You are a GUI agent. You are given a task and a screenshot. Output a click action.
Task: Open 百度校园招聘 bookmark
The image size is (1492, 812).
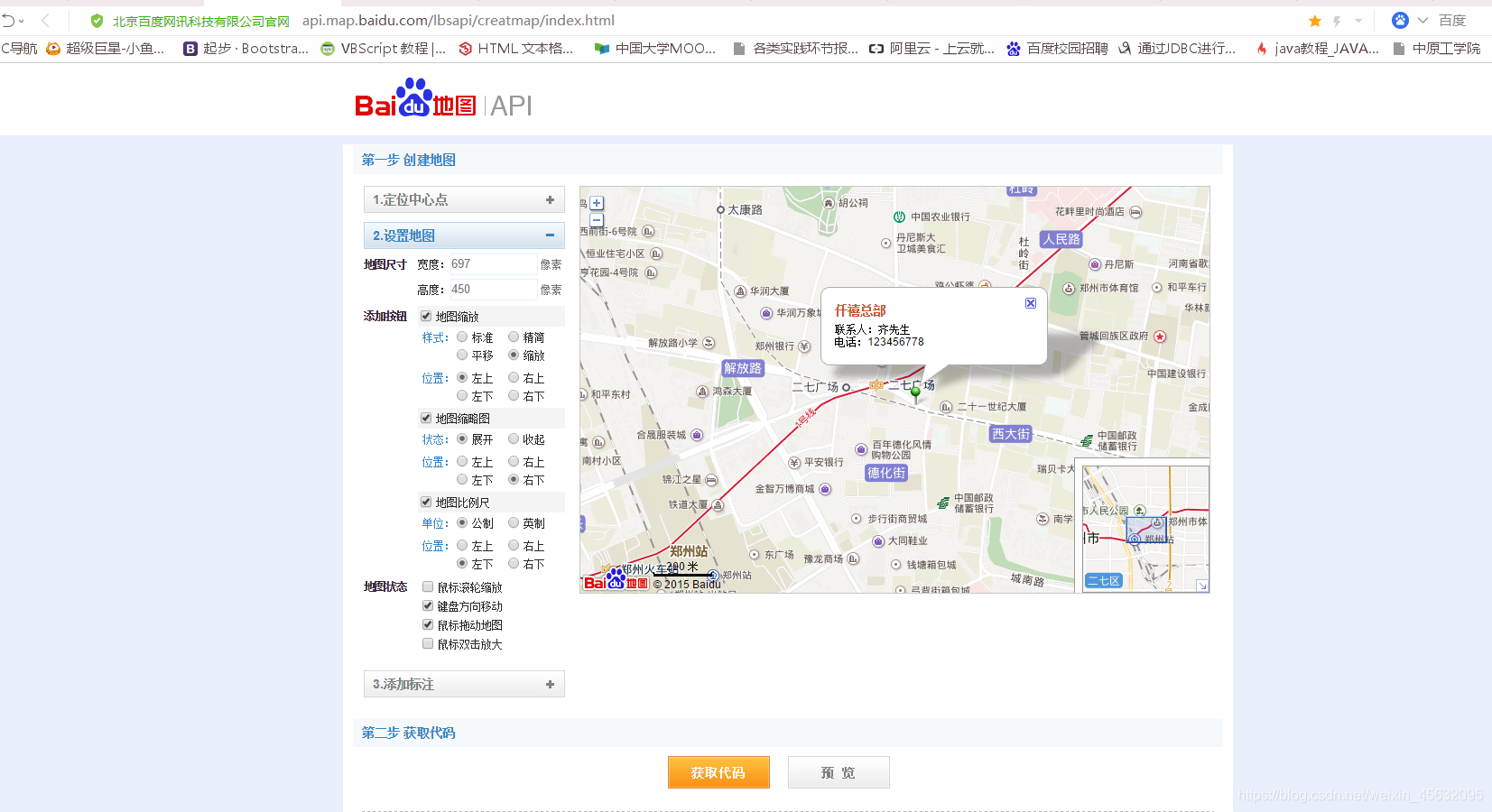coord(1058,49)
